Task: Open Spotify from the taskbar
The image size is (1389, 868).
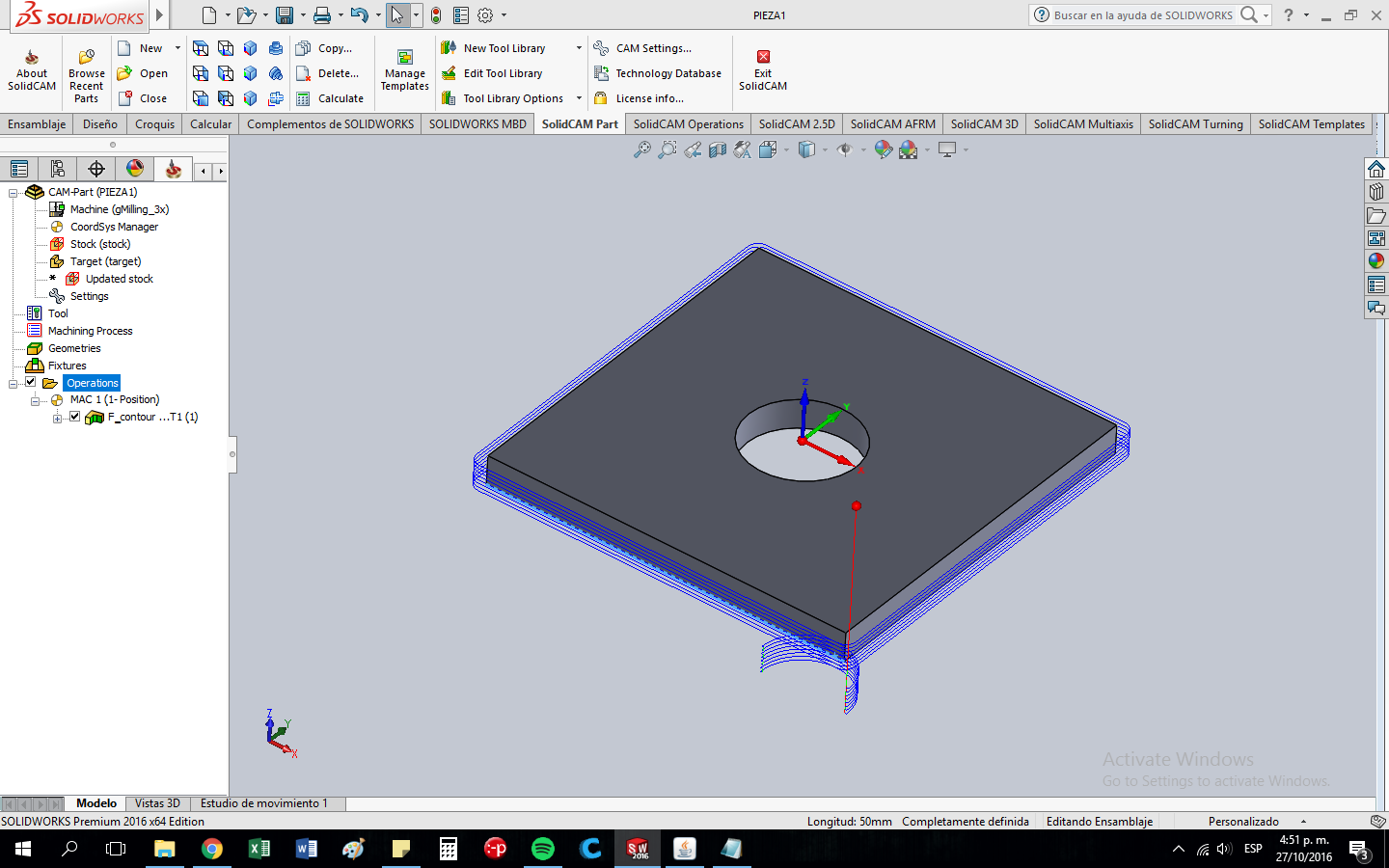Action: [x=543, y=849]
